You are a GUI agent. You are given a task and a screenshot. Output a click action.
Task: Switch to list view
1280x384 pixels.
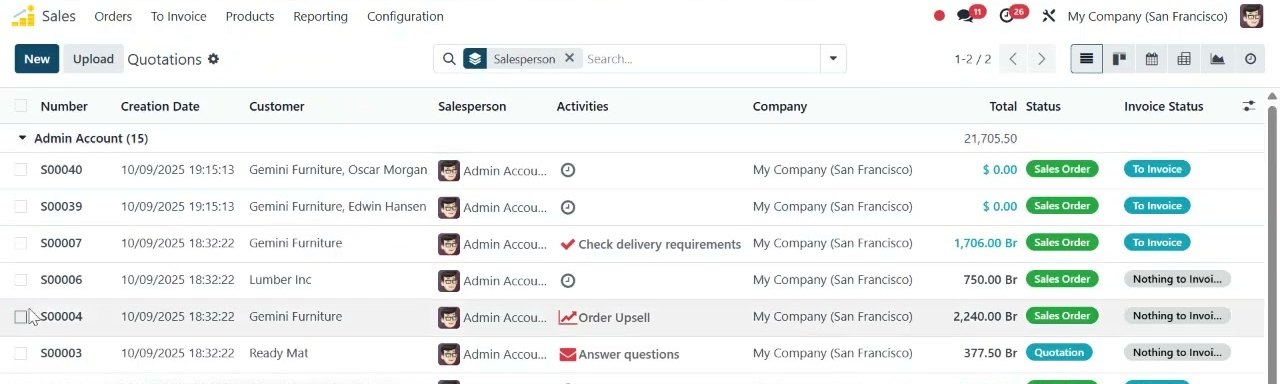click(1086, 59)
